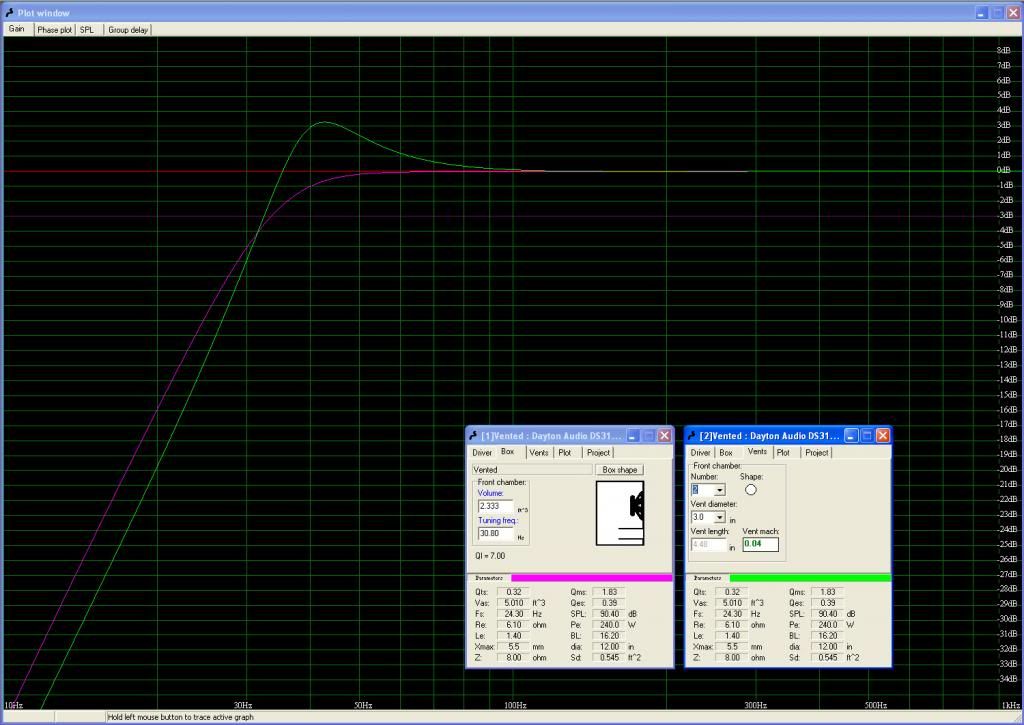1024x725 pixels.
Task: Click the Pe value 240.0 in [2]Vented
Action: [x=827, y=625]
